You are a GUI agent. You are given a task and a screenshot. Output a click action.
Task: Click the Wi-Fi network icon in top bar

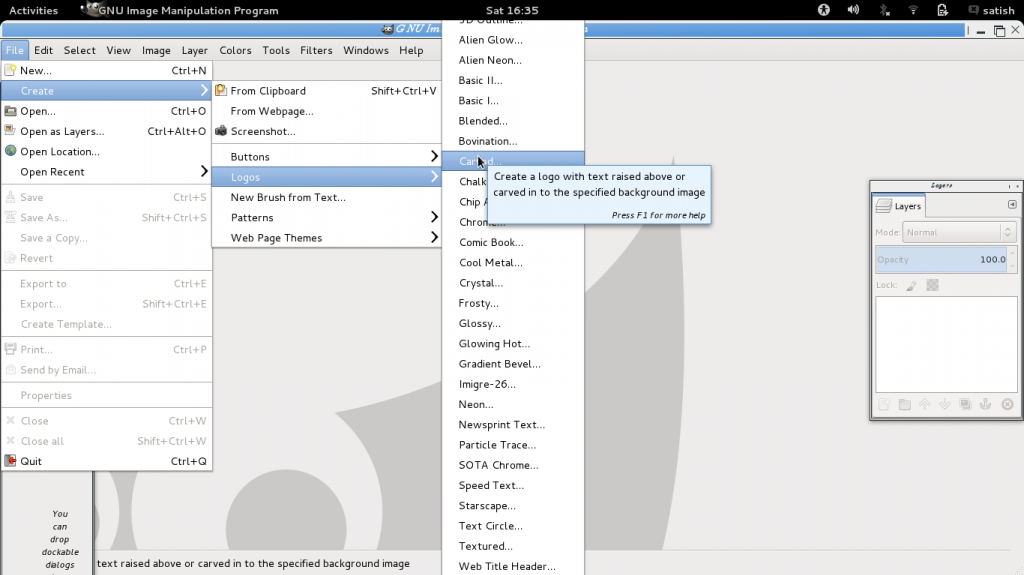913,10
